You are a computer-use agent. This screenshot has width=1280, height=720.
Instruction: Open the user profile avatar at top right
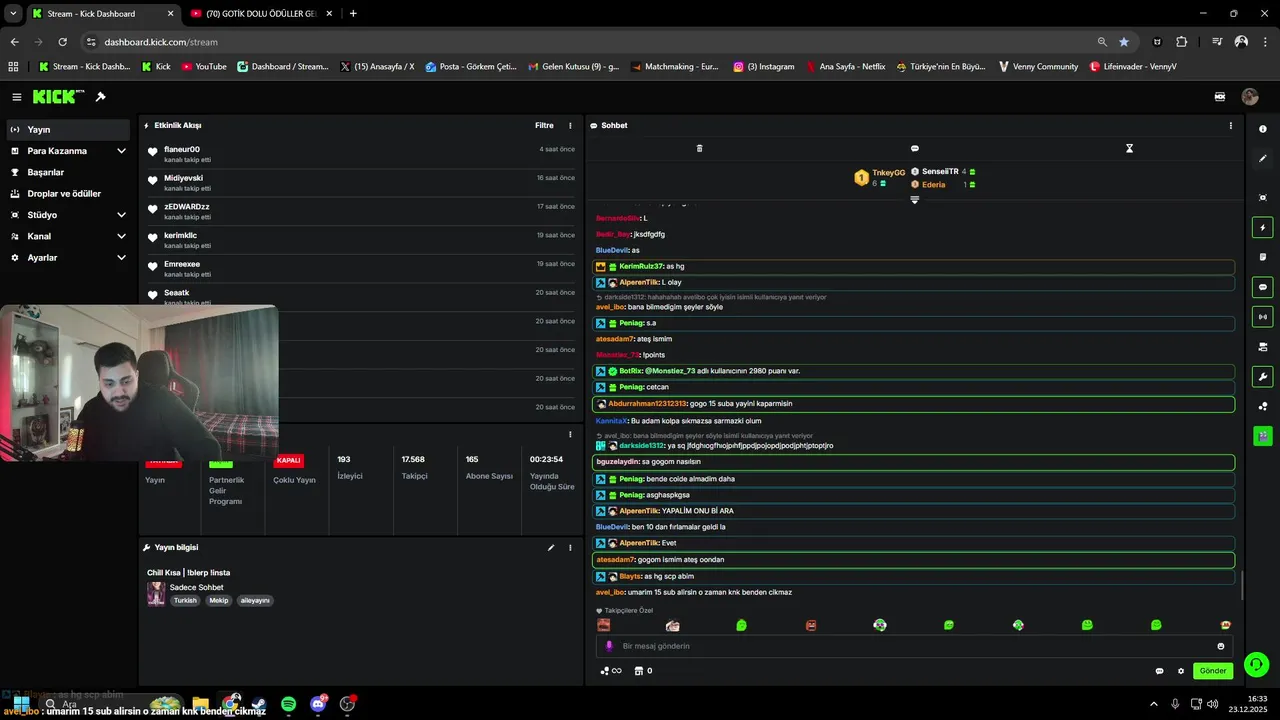1249,97
